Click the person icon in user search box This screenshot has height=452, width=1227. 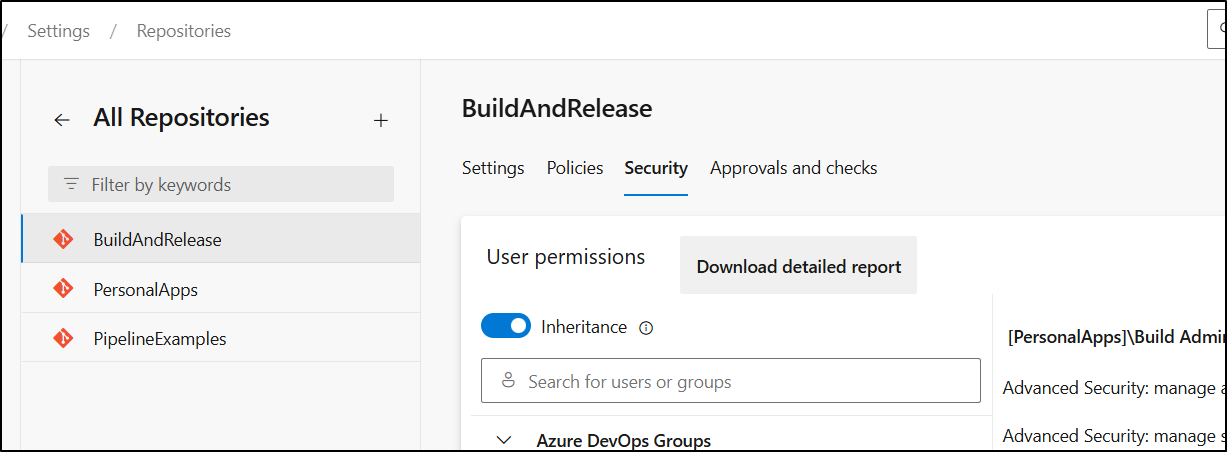(508, 381)
